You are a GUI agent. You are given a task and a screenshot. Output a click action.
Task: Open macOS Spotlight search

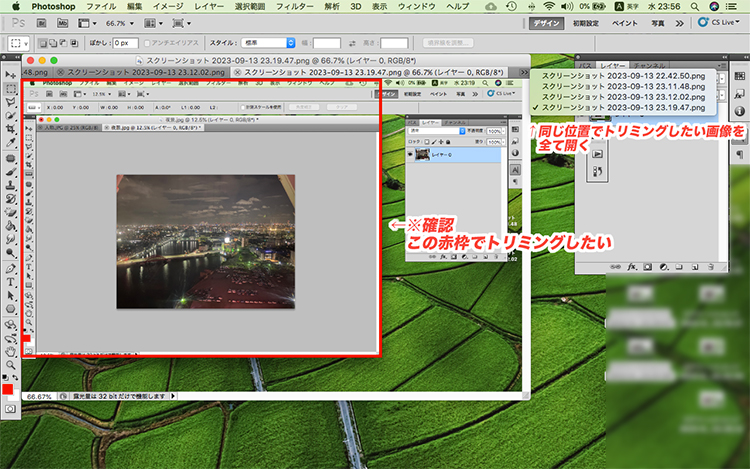coord(695,6)
